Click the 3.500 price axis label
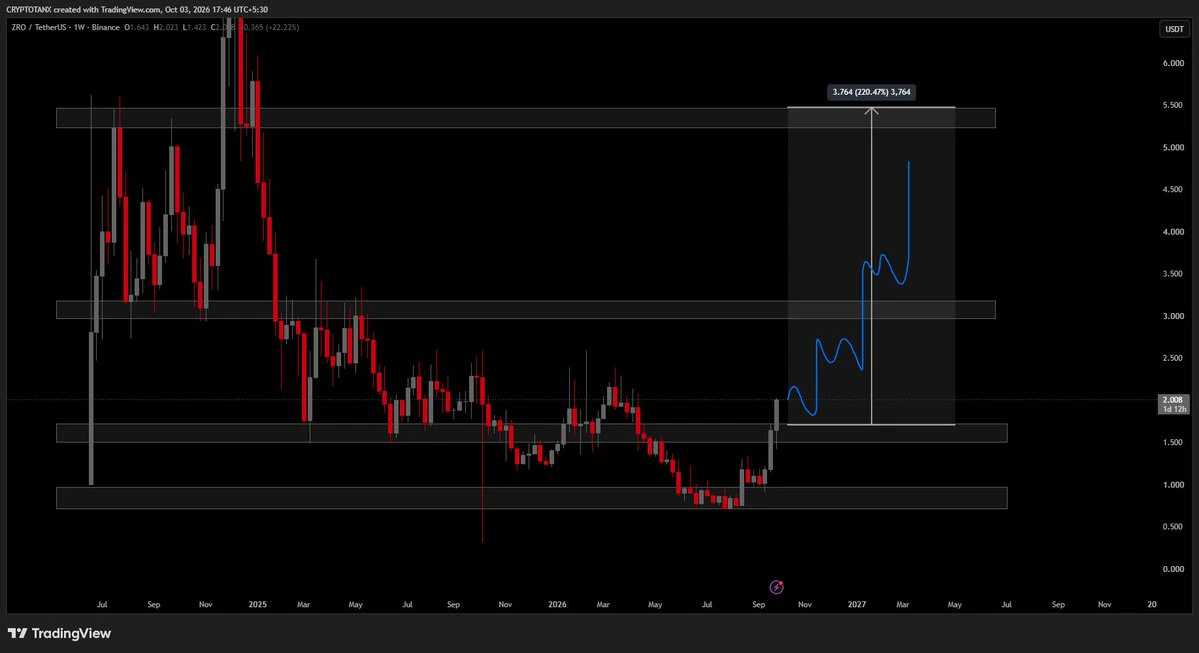The width and height of the screenshot is (1199, 653). coord(1173,274)
